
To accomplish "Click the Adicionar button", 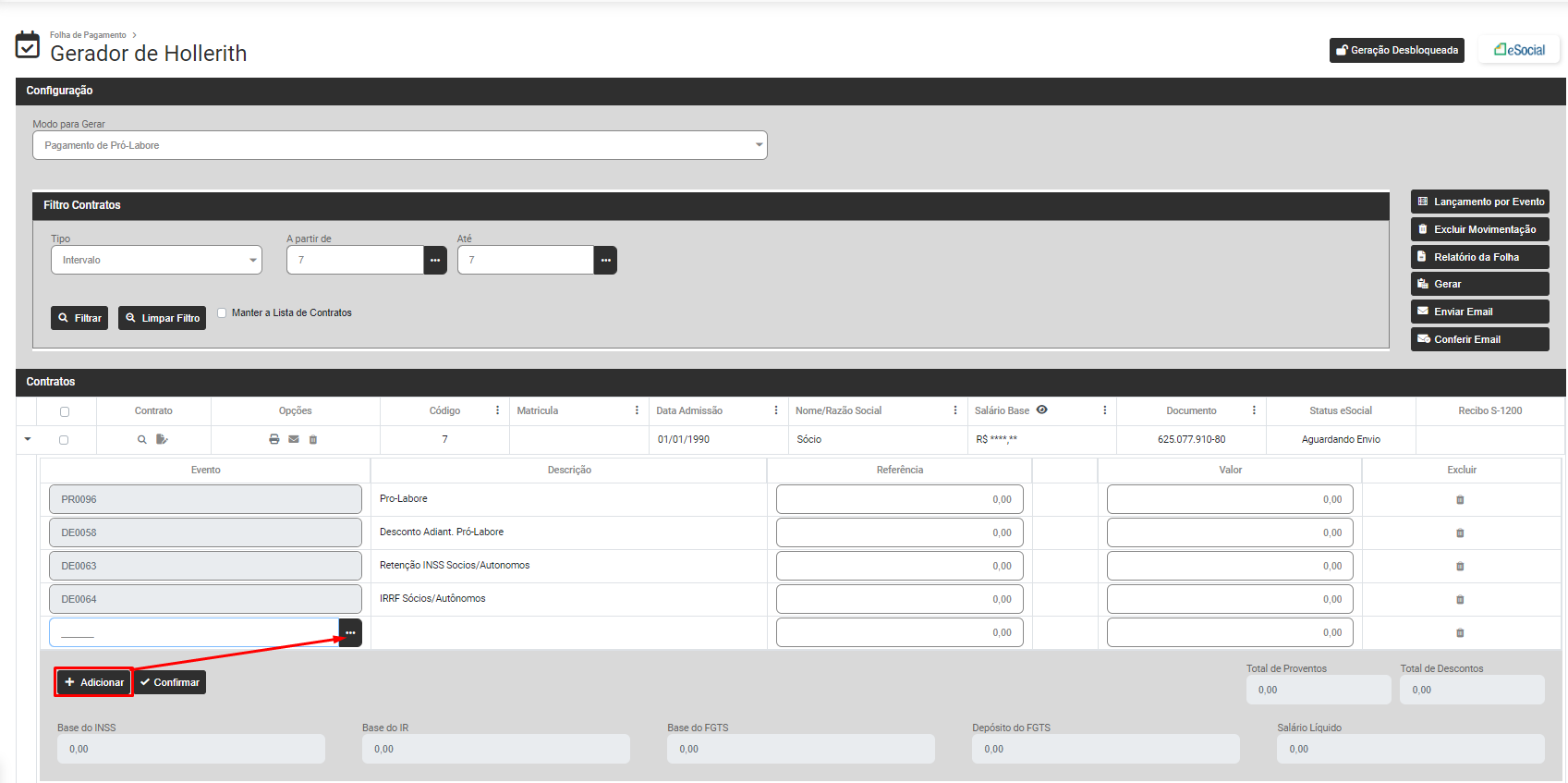I will (93, 682).
